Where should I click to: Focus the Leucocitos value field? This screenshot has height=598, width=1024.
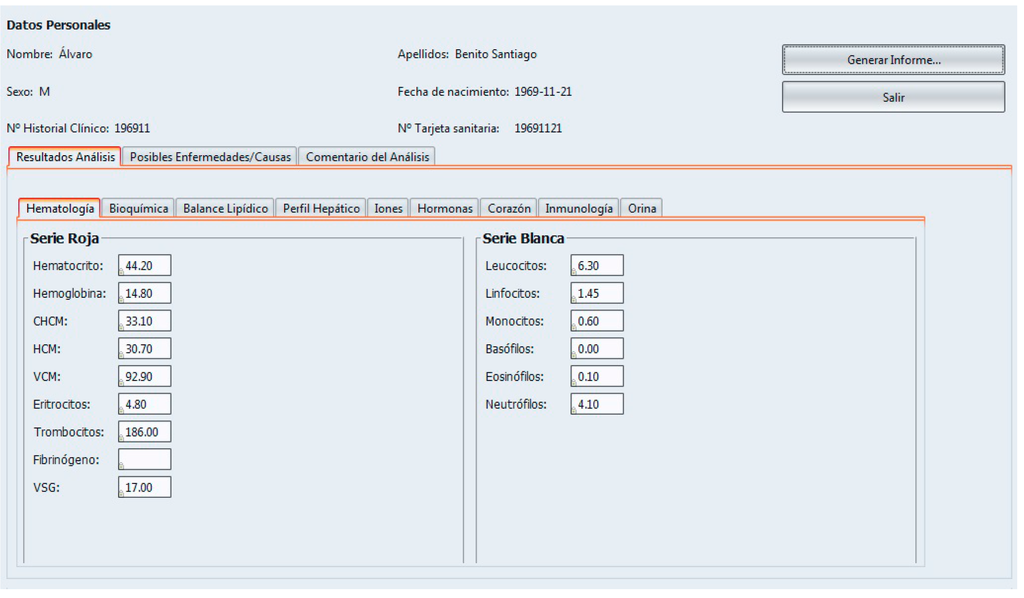pos(598,265)
